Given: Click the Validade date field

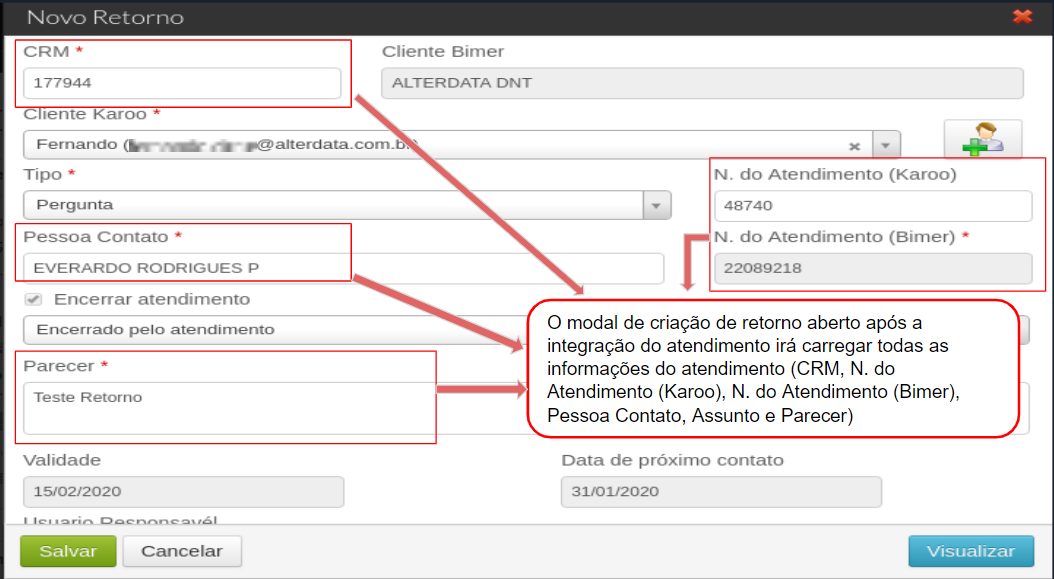Looking at the screenshot, I should [184, 492].
